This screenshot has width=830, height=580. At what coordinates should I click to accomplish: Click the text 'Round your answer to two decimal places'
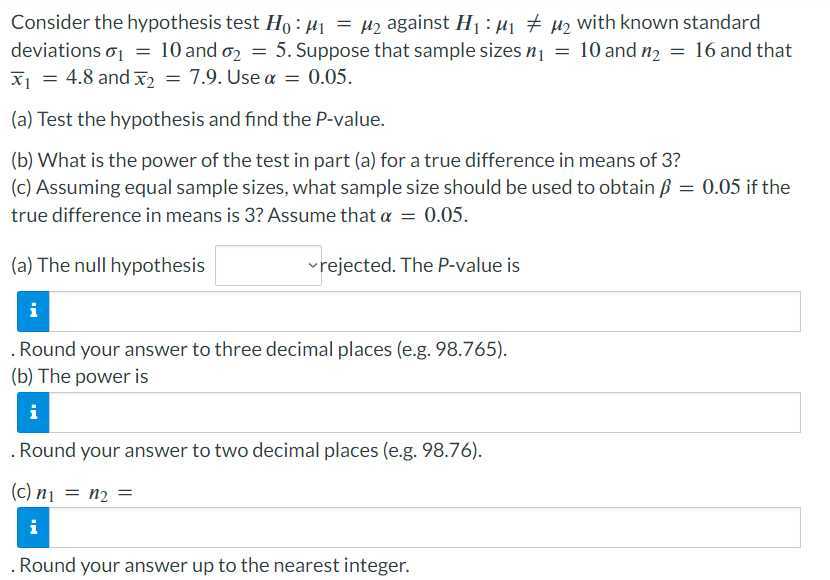pos(199,450)
